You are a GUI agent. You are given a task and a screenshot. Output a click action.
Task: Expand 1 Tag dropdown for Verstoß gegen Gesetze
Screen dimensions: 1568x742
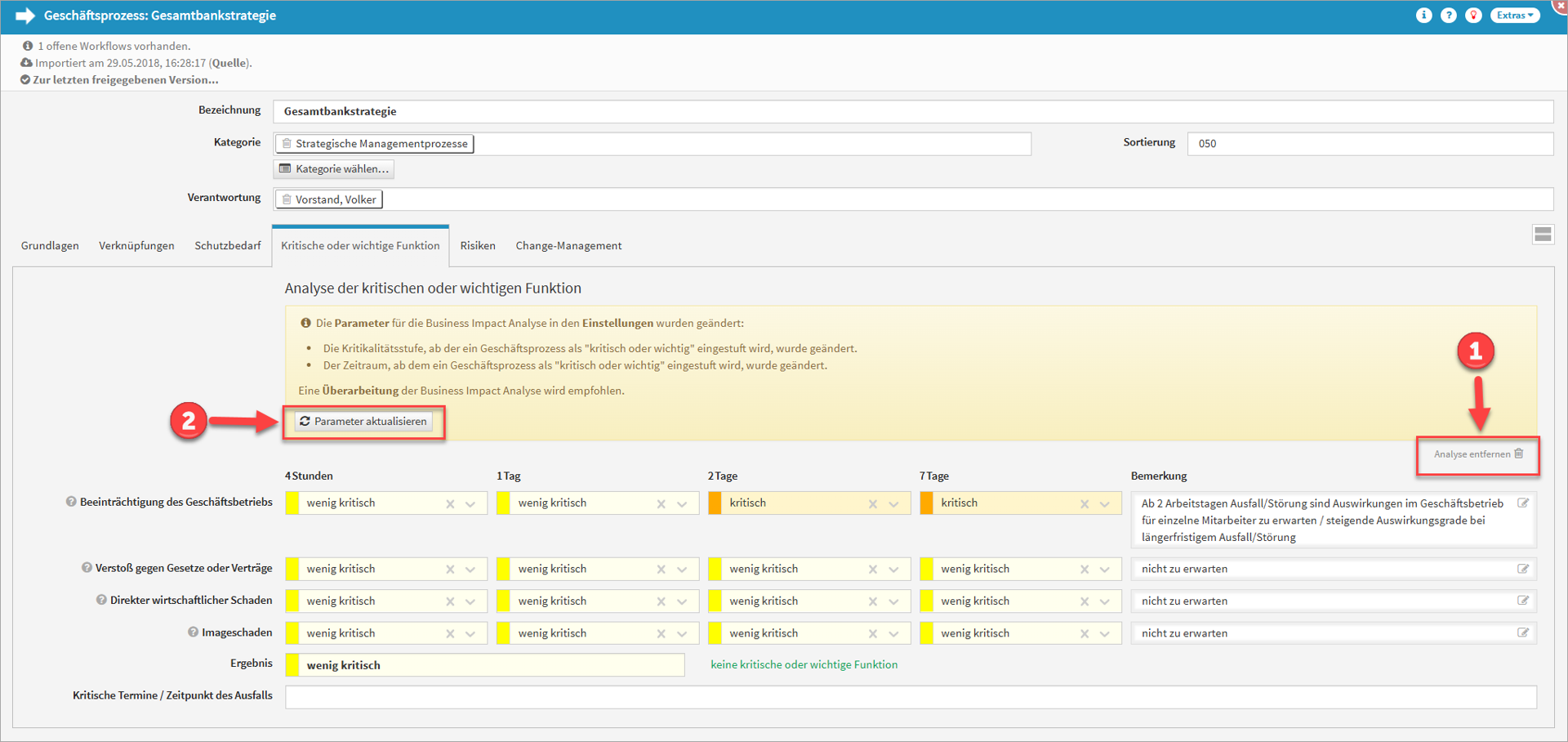click(682, 570)
